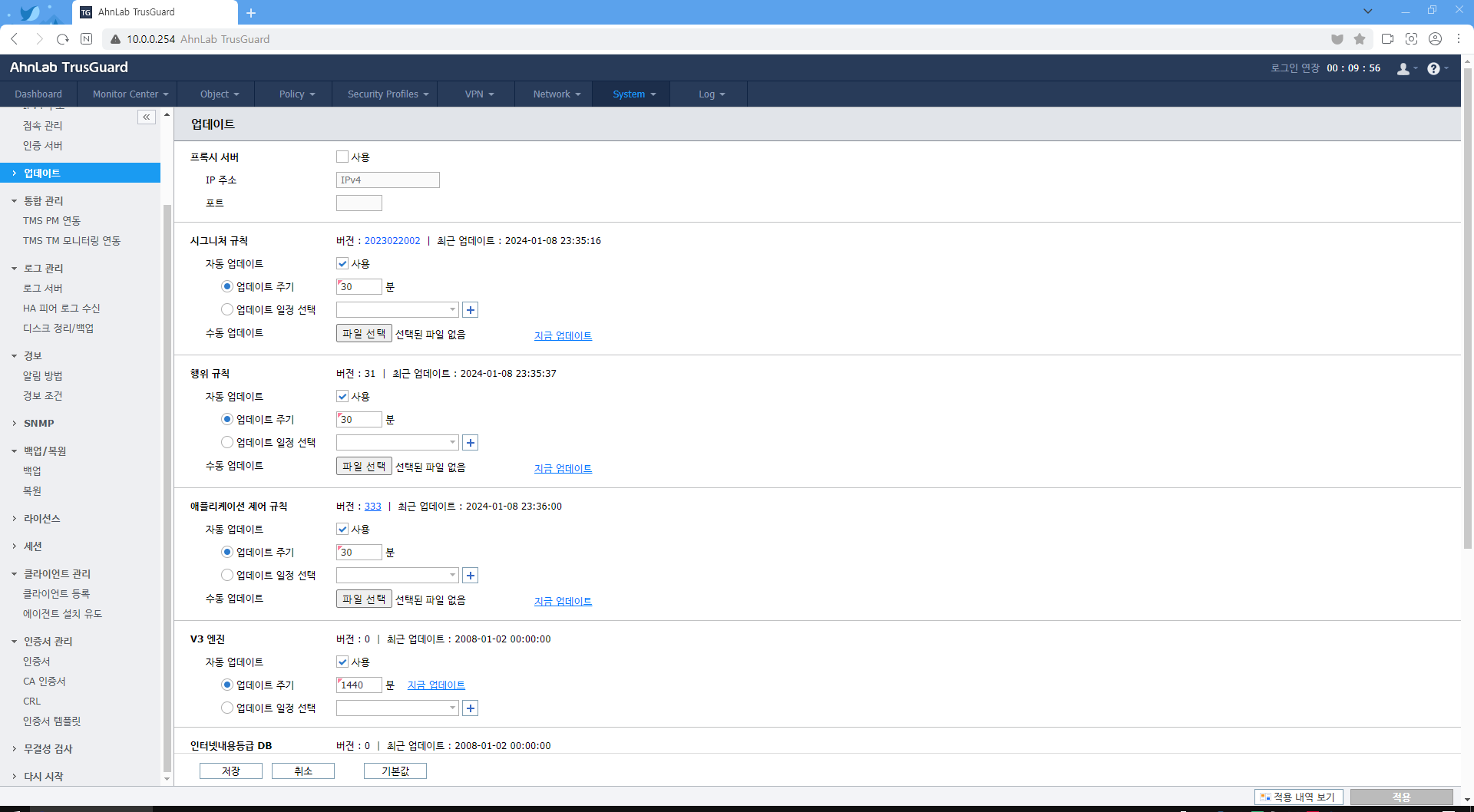Open browser three-dot menu
This screenshot has height=812, width=1474.
1459,38
